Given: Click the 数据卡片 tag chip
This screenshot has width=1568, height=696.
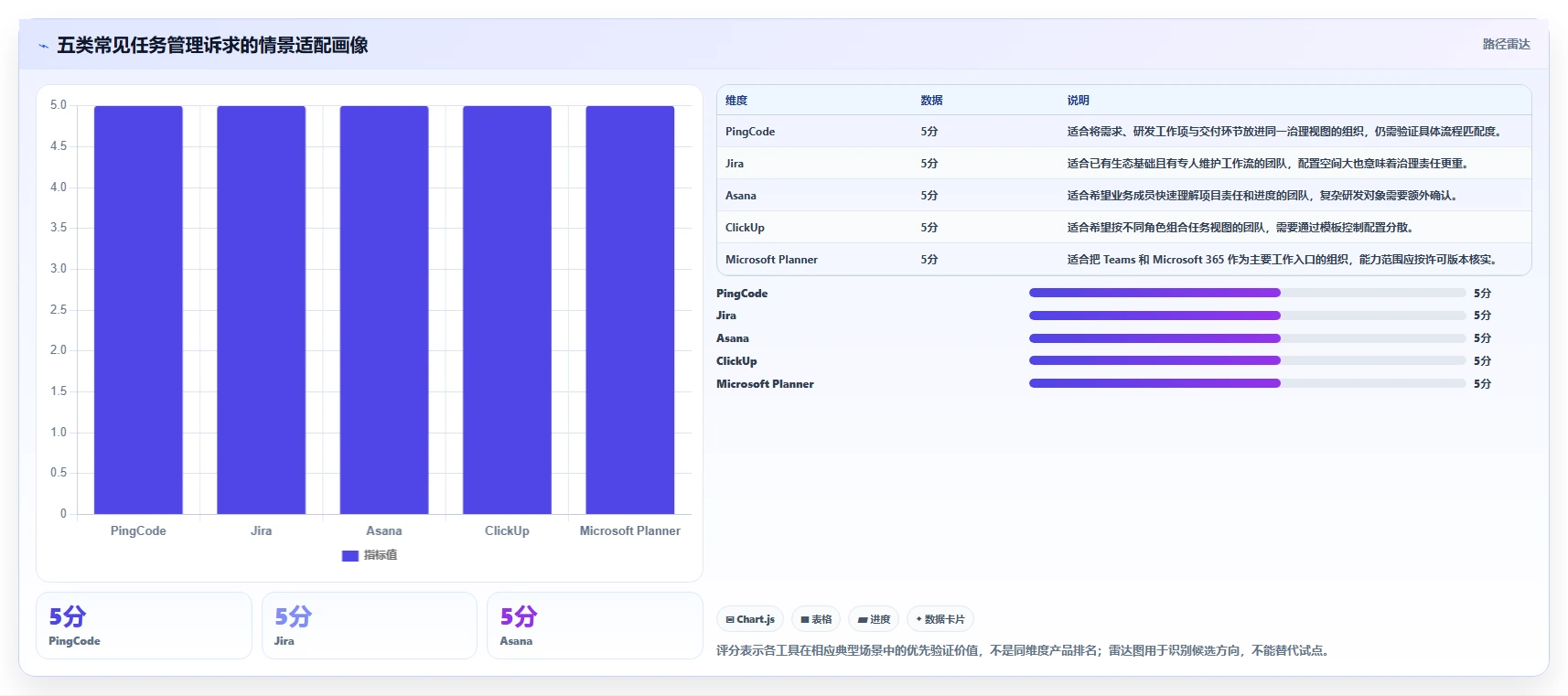Looking at the screenshot, I should (x=940, y=619).
